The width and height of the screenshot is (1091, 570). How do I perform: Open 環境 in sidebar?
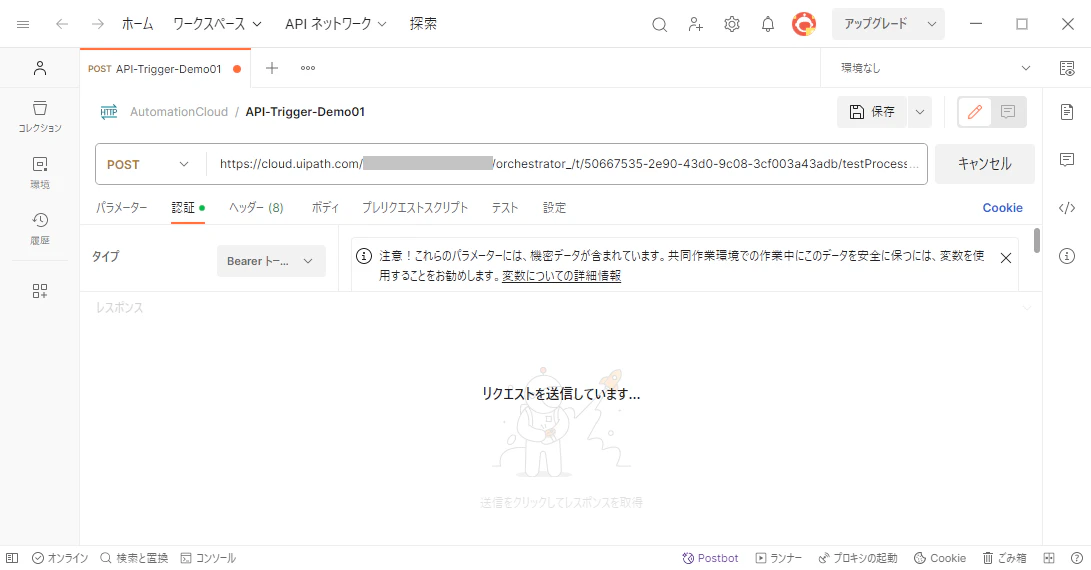40,173
